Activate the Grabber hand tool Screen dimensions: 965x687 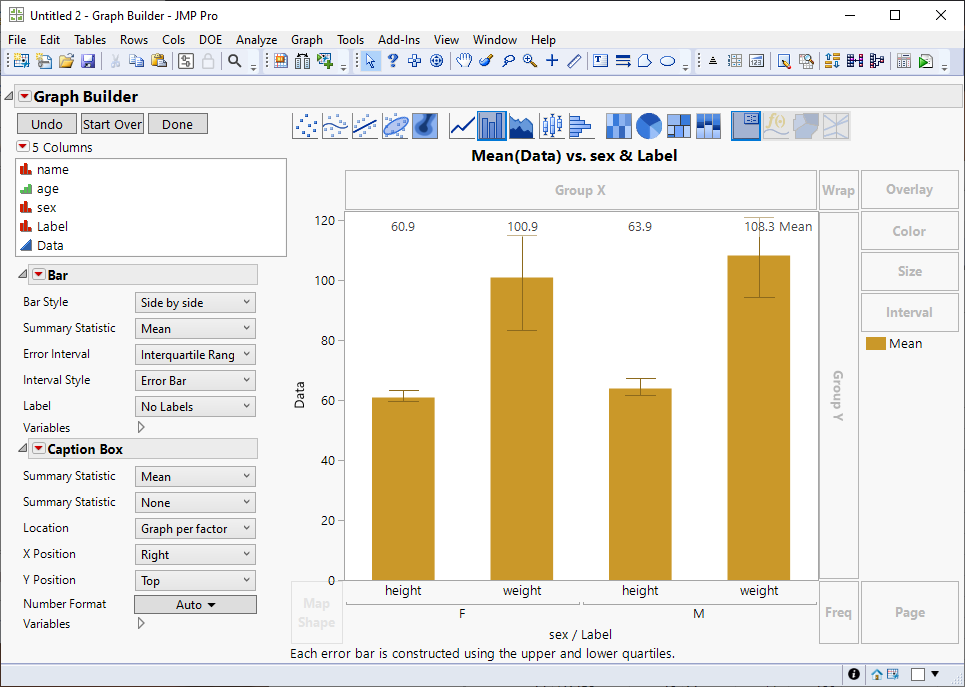[x=464, y=61]
